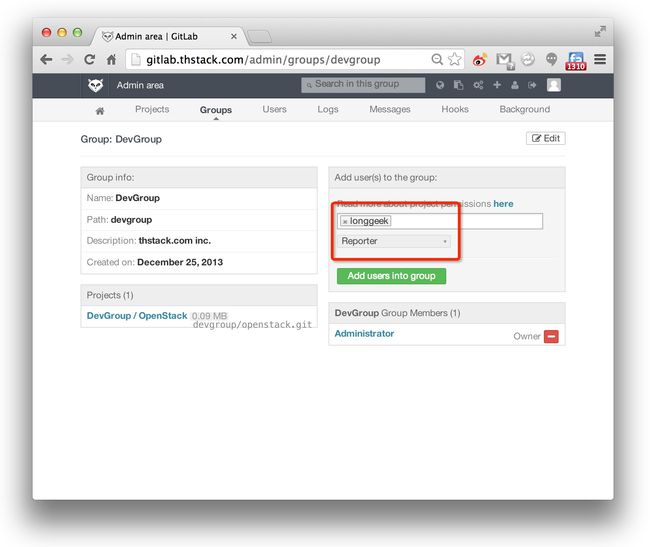Click the Path value 'devgroup'
The height and width of the screenshot is (547, 650).
(x=131, y=220)
